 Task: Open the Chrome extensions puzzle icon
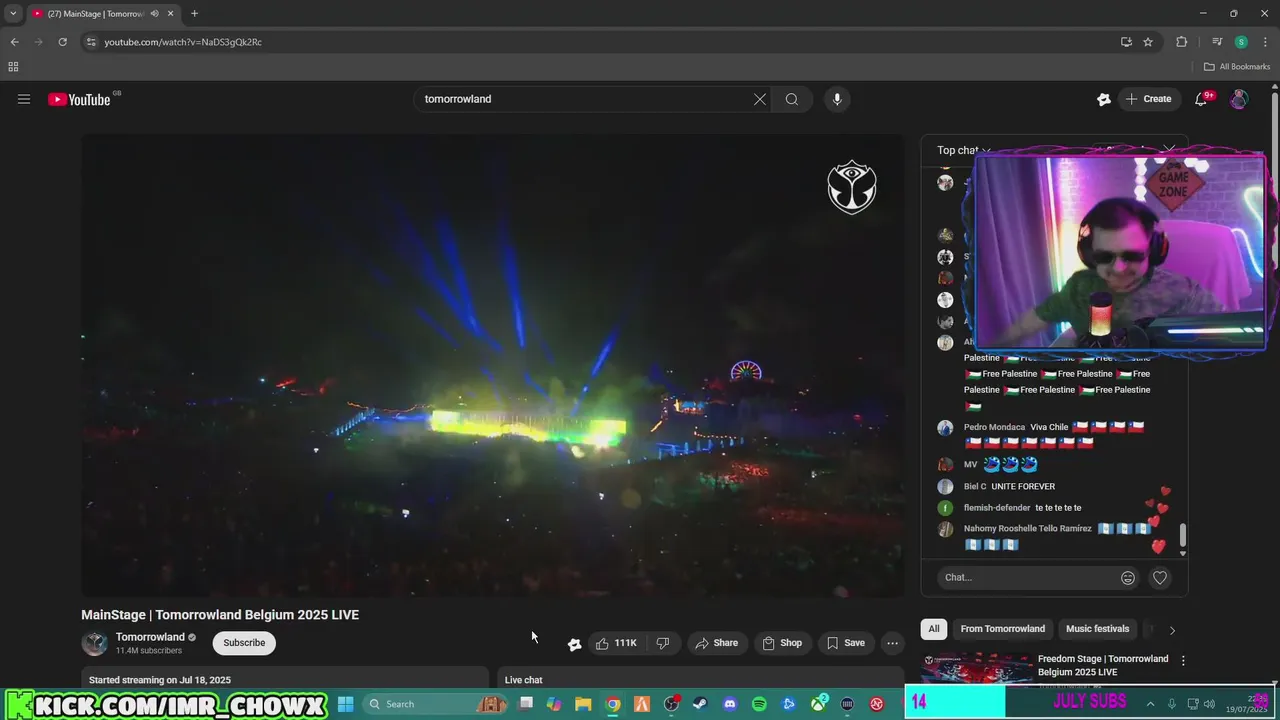point(1182,42)
